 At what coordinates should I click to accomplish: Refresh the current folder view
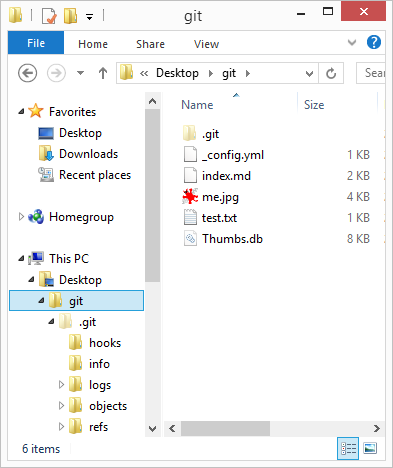pos(331,73)
